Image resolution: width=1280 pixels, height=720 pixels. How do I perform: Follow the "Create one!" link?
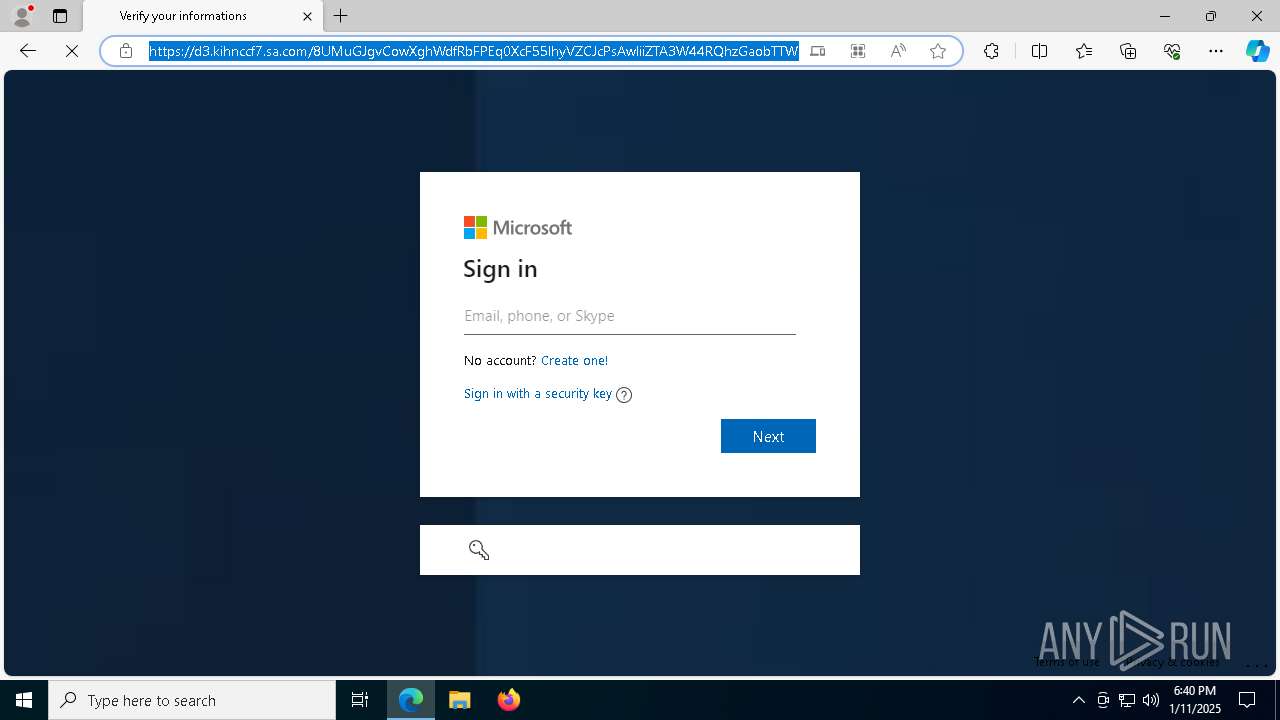pyautogui.click(x=574, y=361)
